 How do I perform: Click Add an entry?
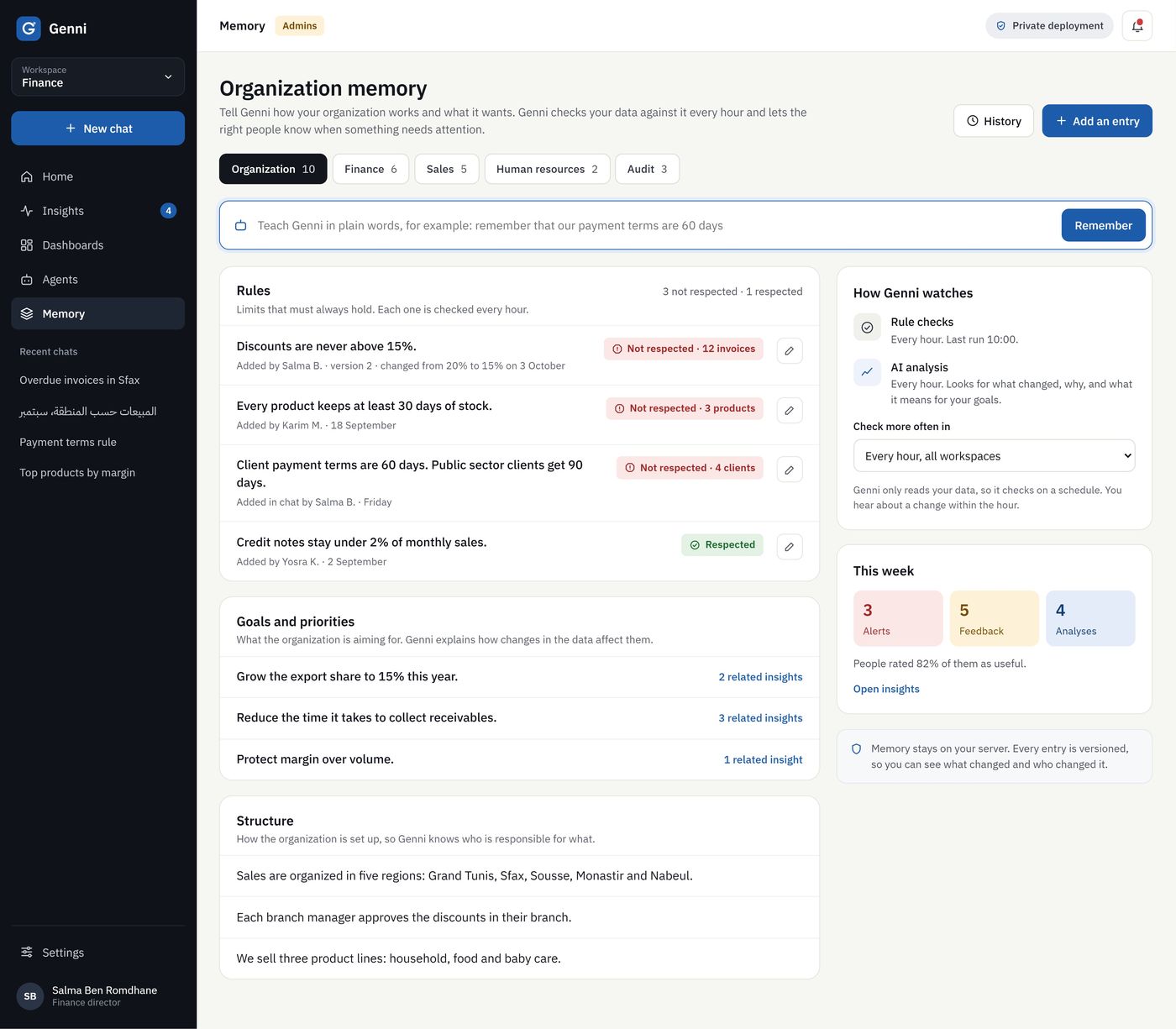pyautogui.click(x=1097, y=121)
